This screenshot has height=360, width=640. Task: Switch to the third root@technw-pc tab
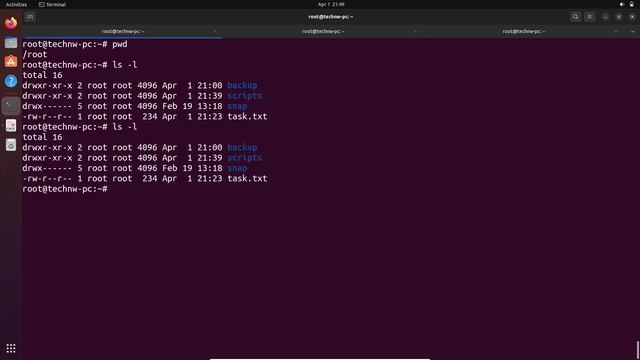[x=523, y=31]
